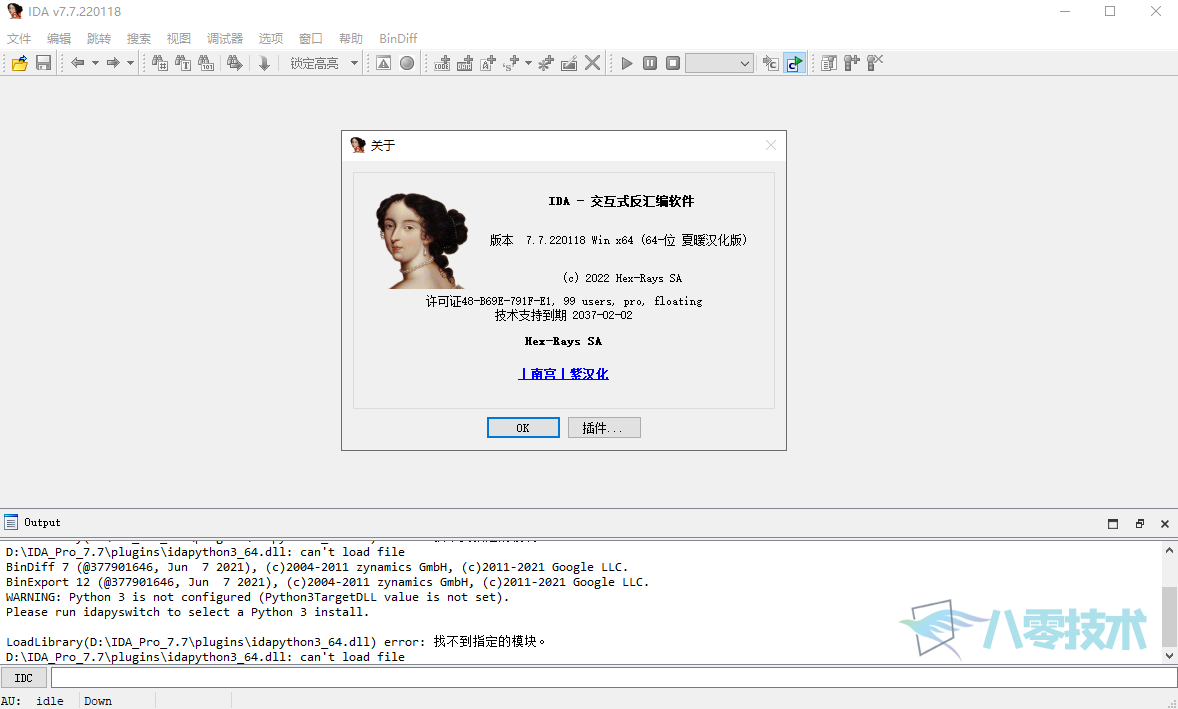Jump back using the left arrow
This screenshot has height=709, width=1178.
click(77, 63)
